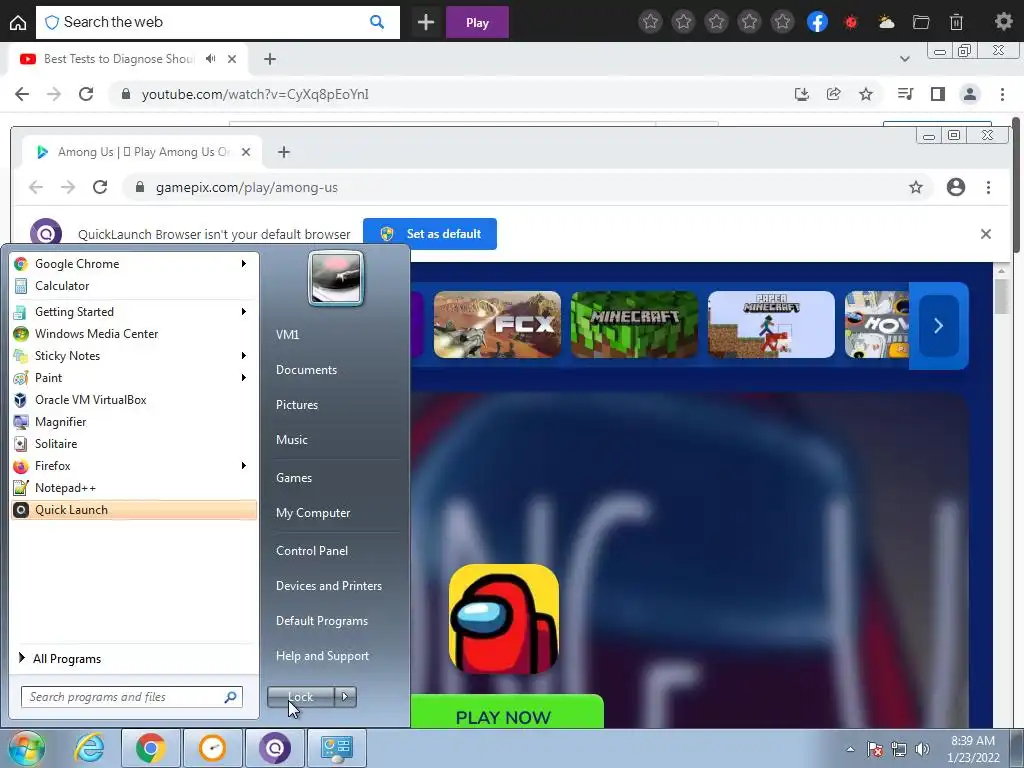Open media control icon in YouTube toolbar
Viewport: 1024px width, 768px height.
[905, 94]
